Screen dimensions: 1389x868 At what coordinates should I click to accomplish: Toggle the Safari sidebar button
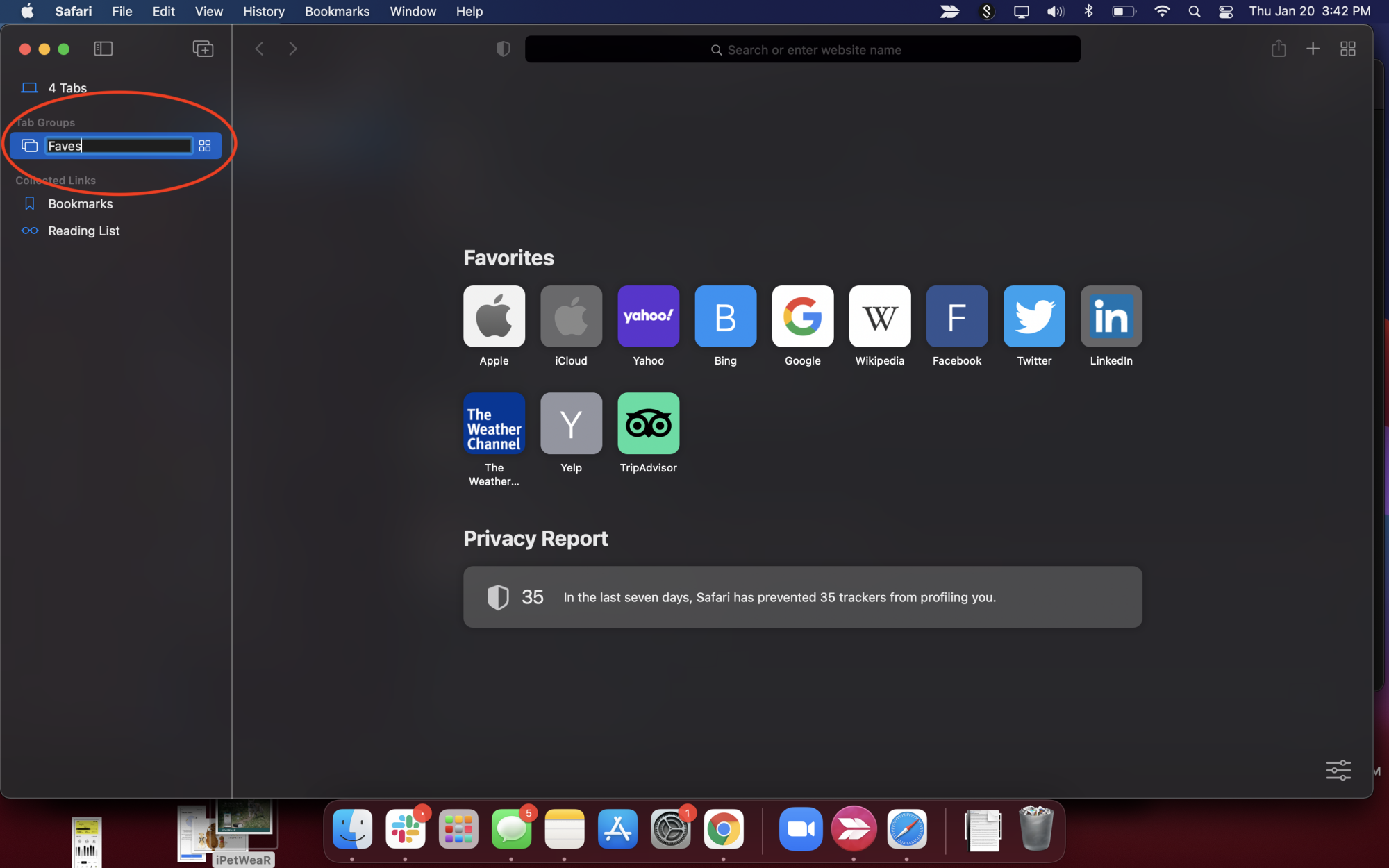pyautogui.click(x=103, y=49)
